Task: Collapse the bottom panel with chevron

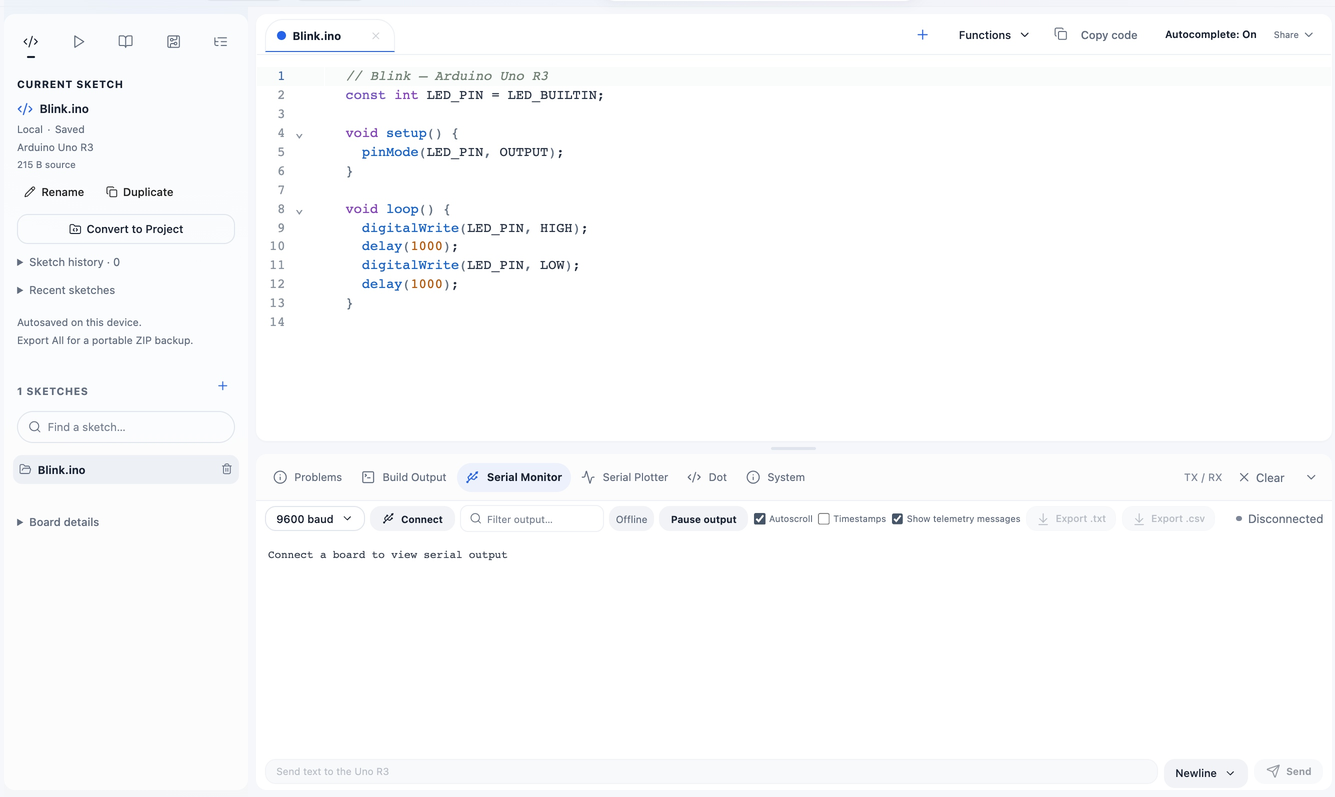Action: tap(1311, 478)
